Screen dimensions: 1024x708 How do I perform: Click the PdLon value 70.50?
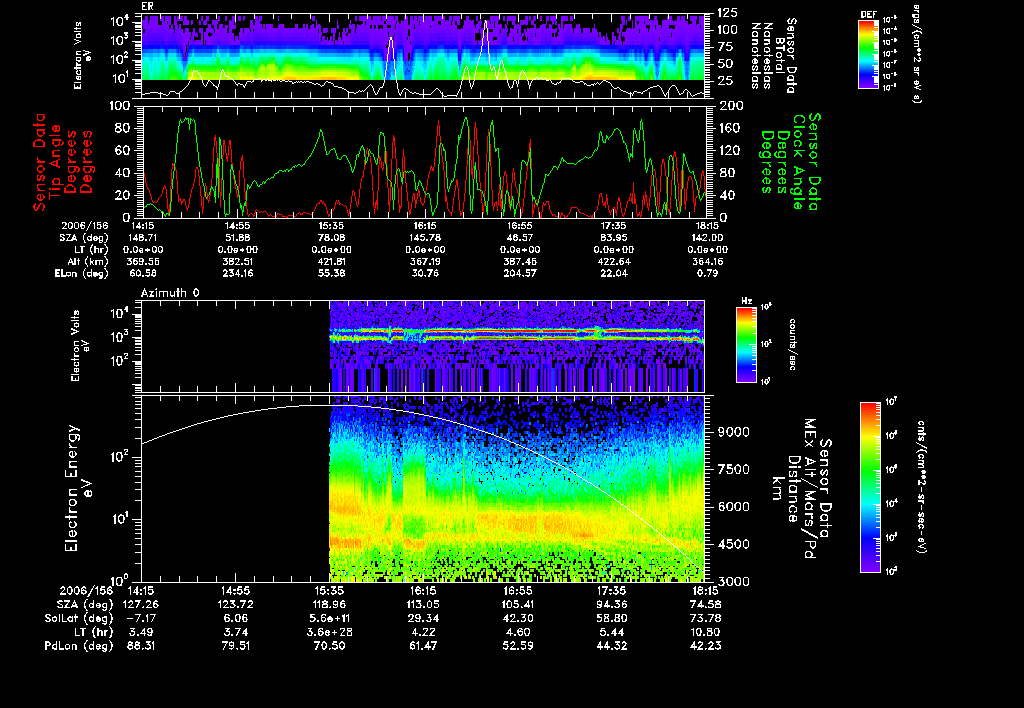(x=330, y=646)
